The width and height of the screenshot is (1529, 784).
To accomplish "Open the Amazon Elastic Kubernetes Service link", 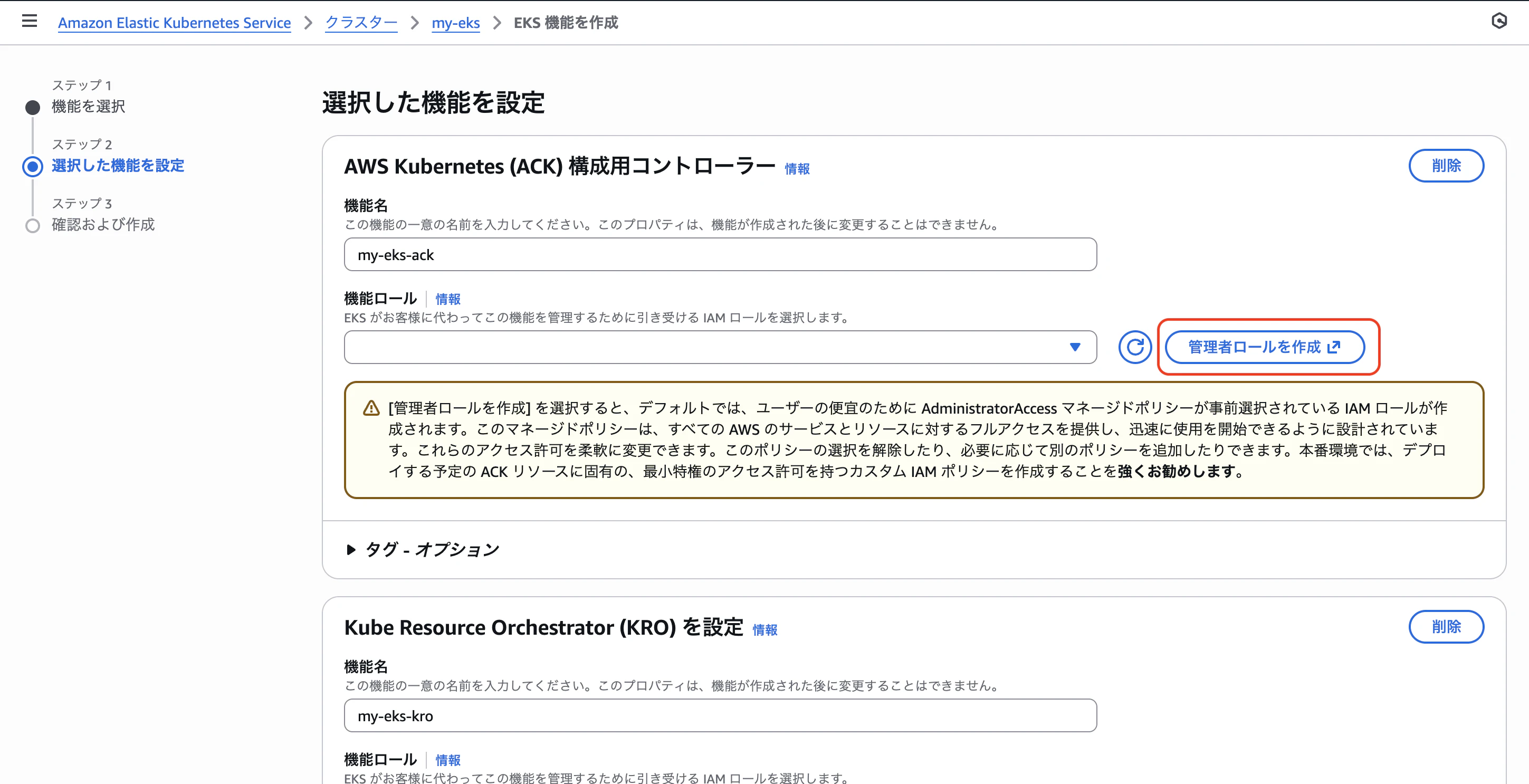I will tap(174, 23).
